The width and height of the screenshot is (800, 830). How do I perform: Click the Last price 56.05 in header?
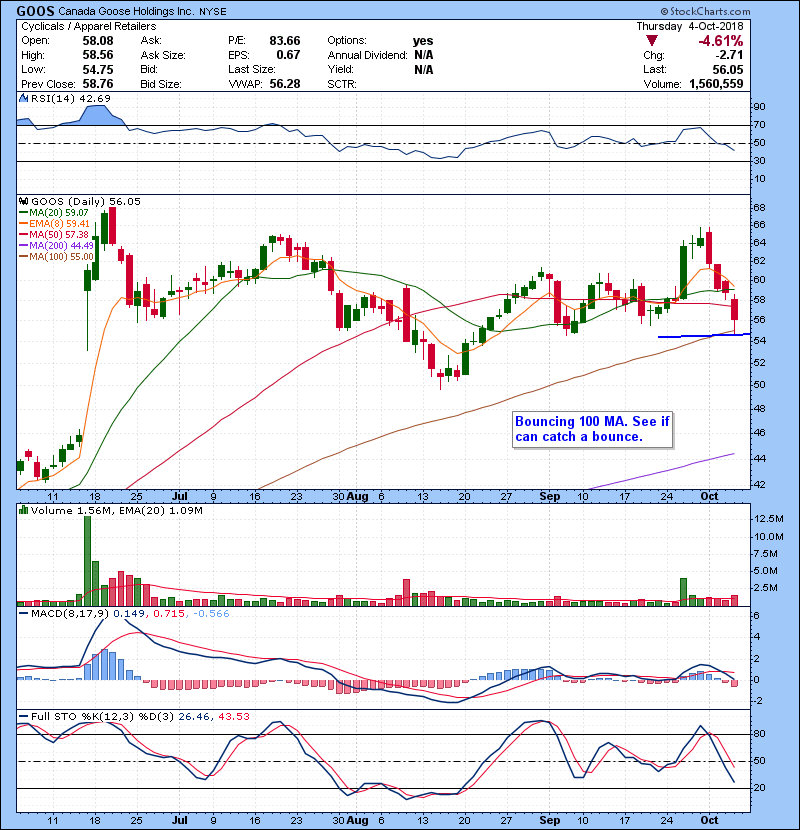point(727,69)
